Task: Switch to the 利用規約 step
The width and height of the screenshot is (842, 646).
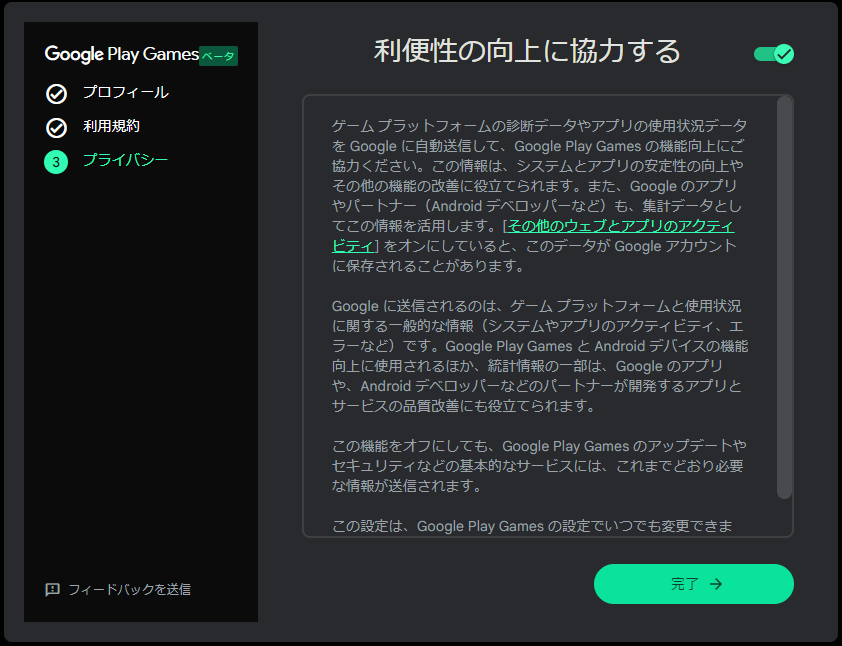Action: 111,124
